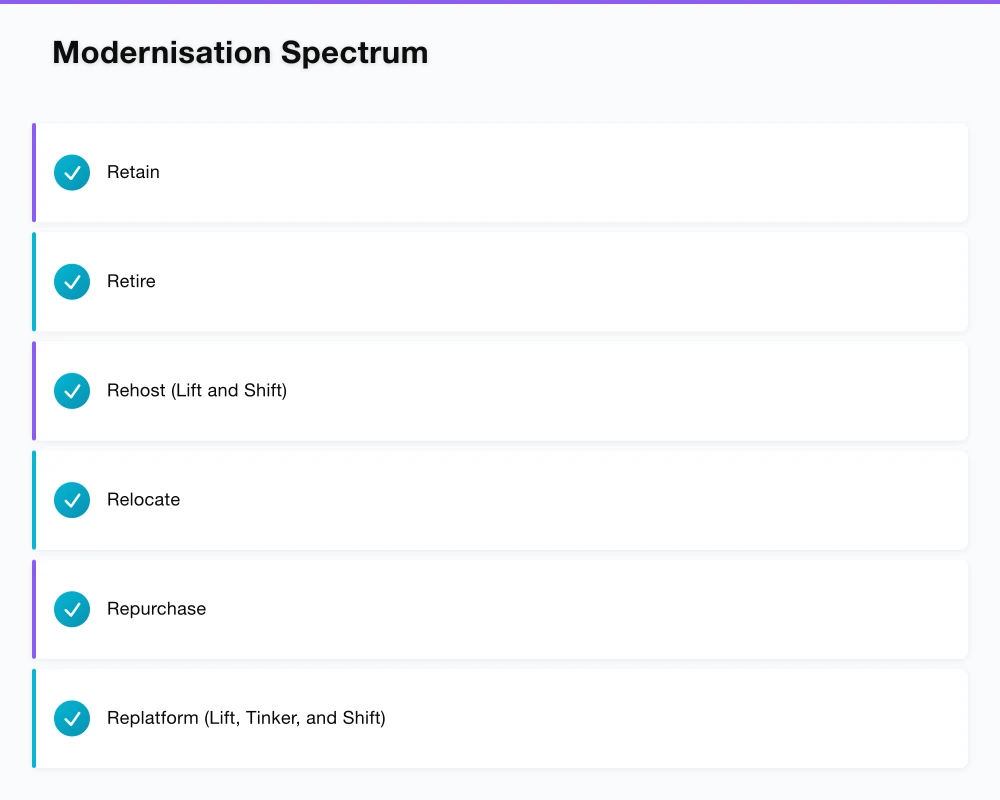Click the Modernisation Spectrum heading
The height and width of the screenshot is (800, 1000).
240,52
